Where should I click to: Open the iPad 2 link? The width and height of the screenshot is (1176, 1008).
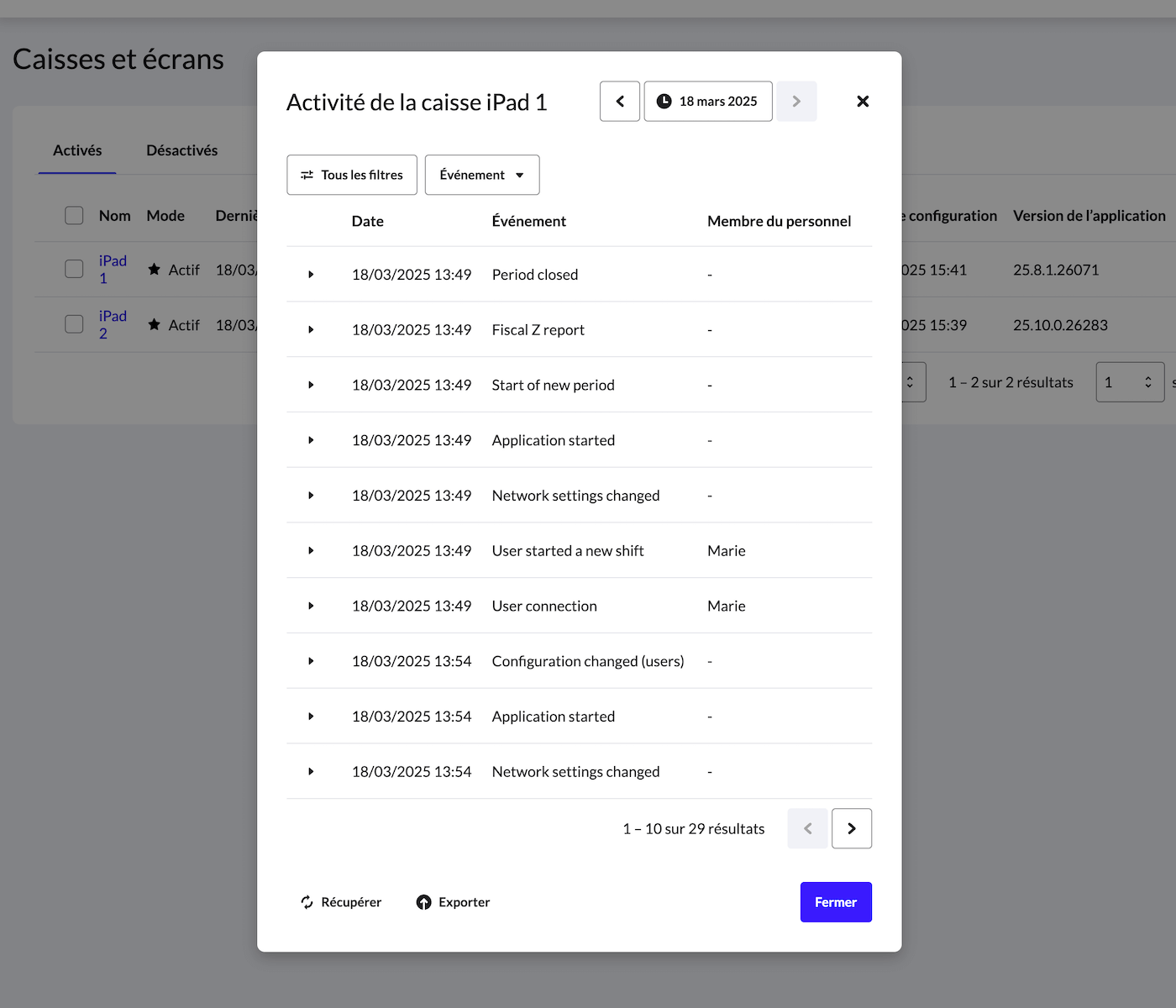pos(113,325)
